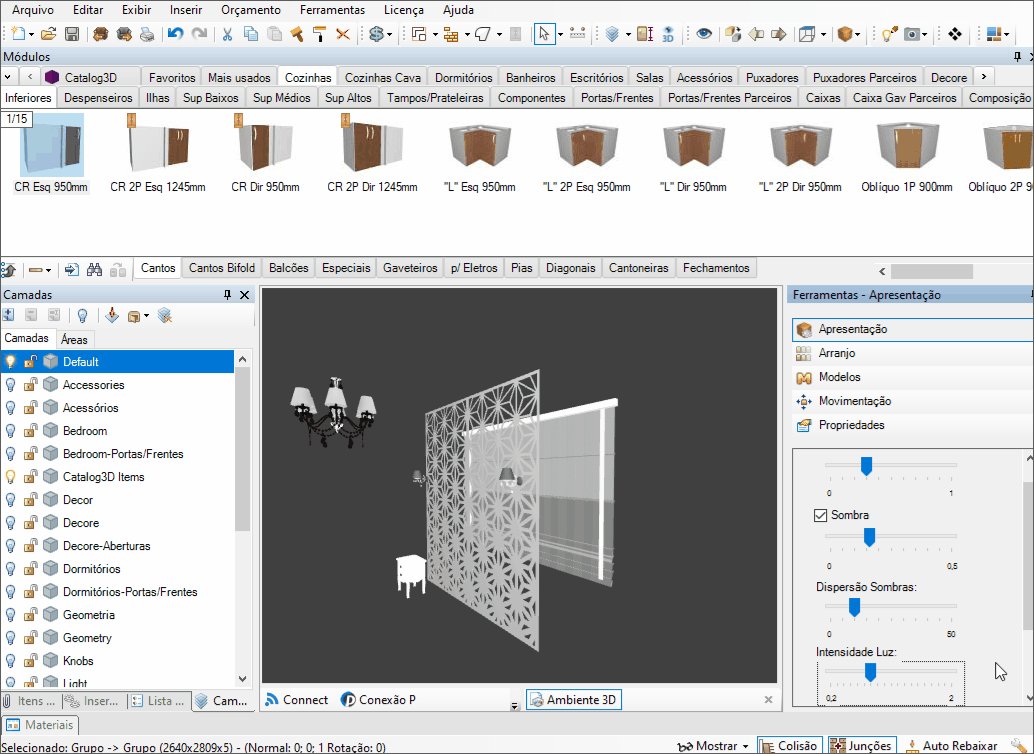This screenshot has width=1034, height=754.
Task: Open an existing project with folder icon
Action: pyautogui.click(x=48, y=34)
